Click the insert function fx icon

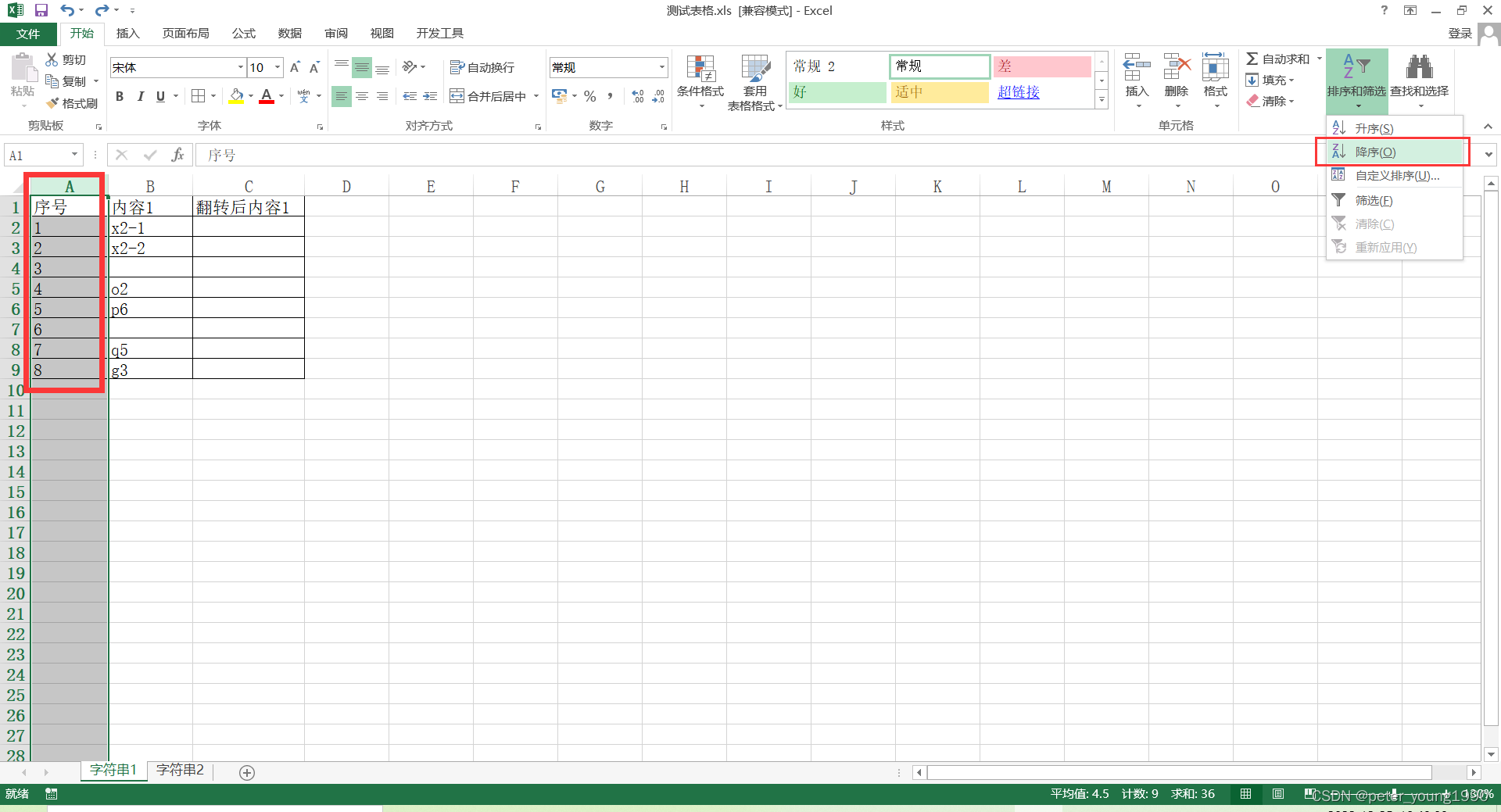pyautogui.click(x=177, y=155)
